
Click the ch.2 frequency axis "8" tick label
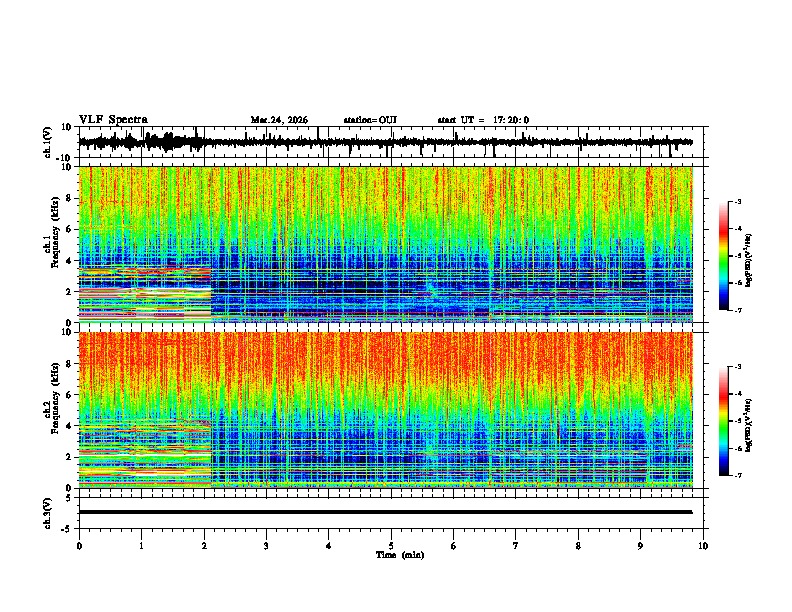pos(70,364)
